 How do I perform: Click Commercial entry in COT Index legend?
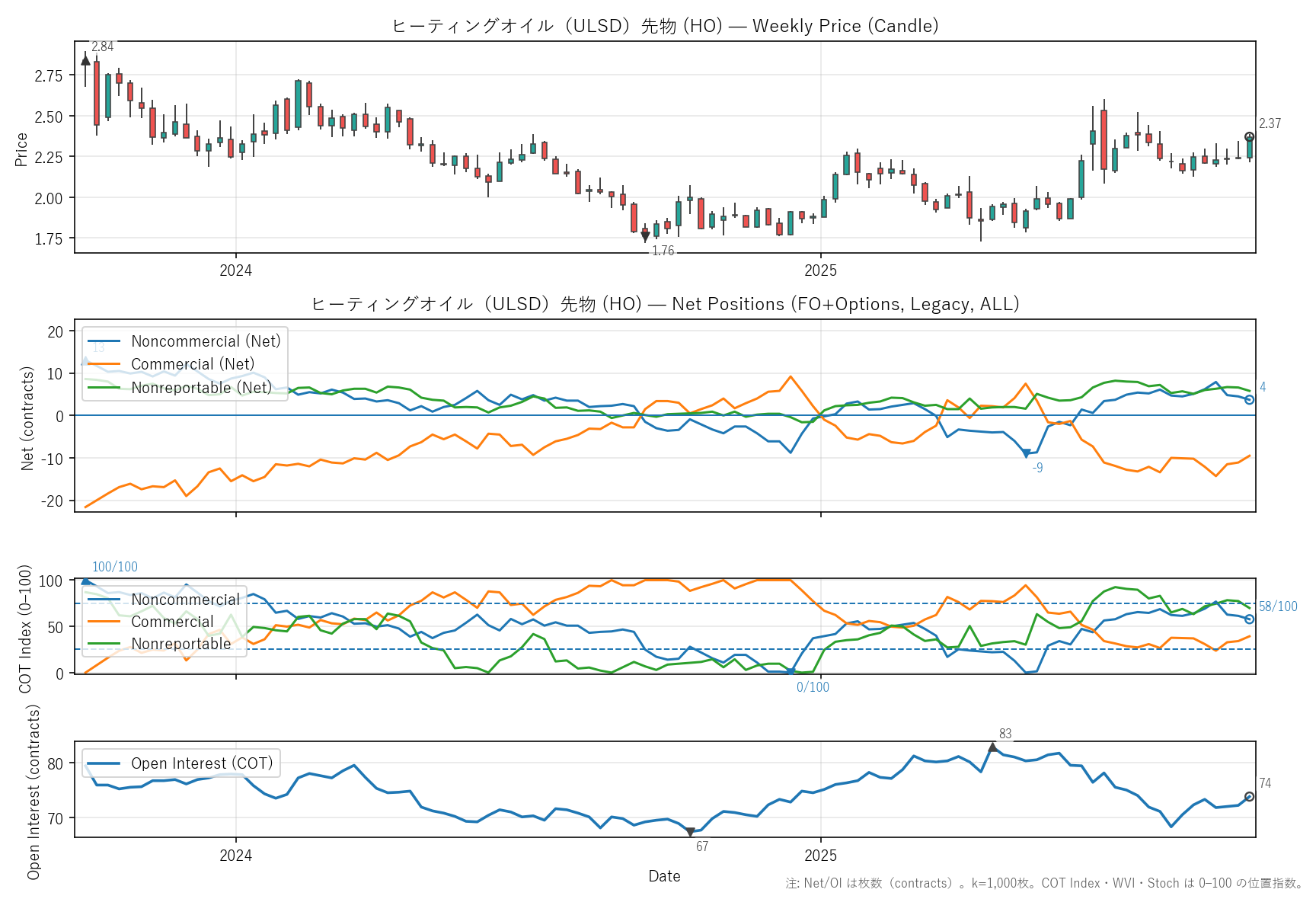[x=172, y=622]
